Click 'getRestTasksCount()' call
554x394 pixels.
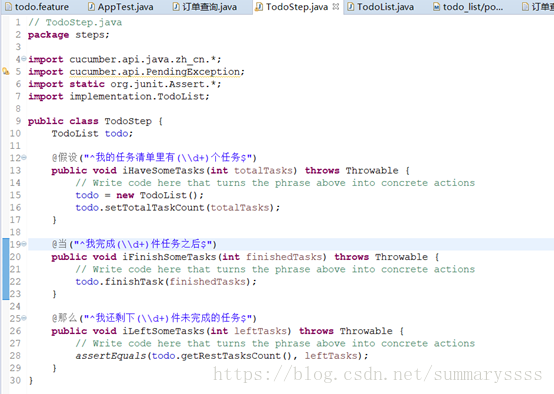coord(237,356)
